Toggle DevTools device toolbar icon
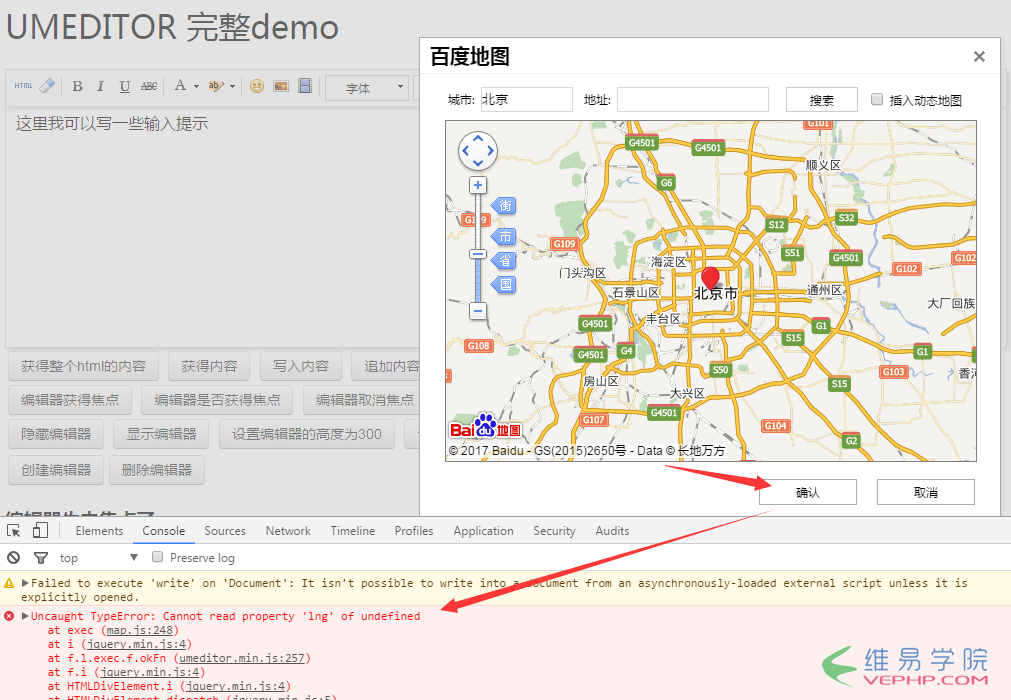This screenshot has height=700, width=1011. (40, 530)
